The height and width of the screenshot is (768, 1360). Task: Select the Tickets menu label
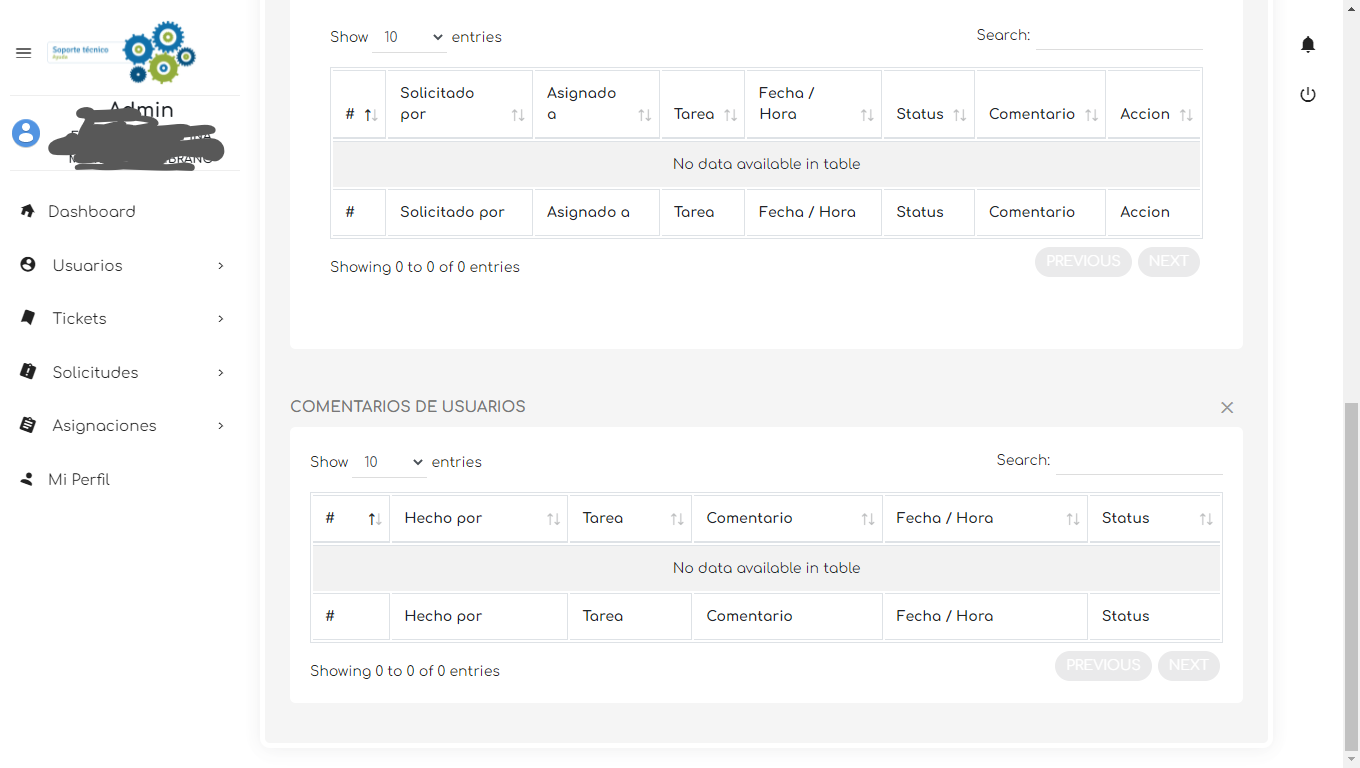[80, 318]
